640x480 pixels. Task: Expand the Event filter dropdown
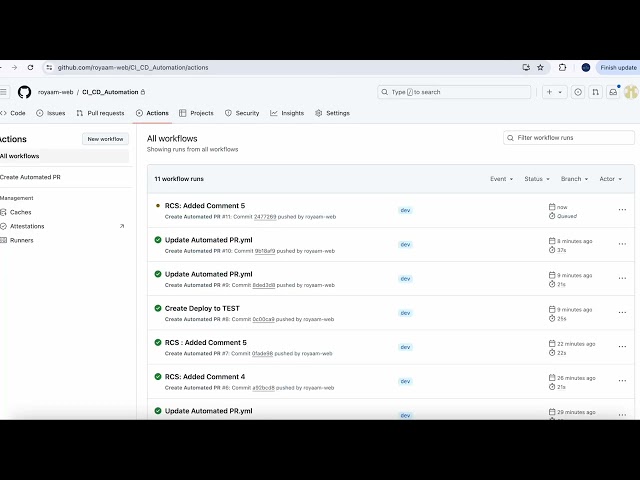(x=502, y=179)
